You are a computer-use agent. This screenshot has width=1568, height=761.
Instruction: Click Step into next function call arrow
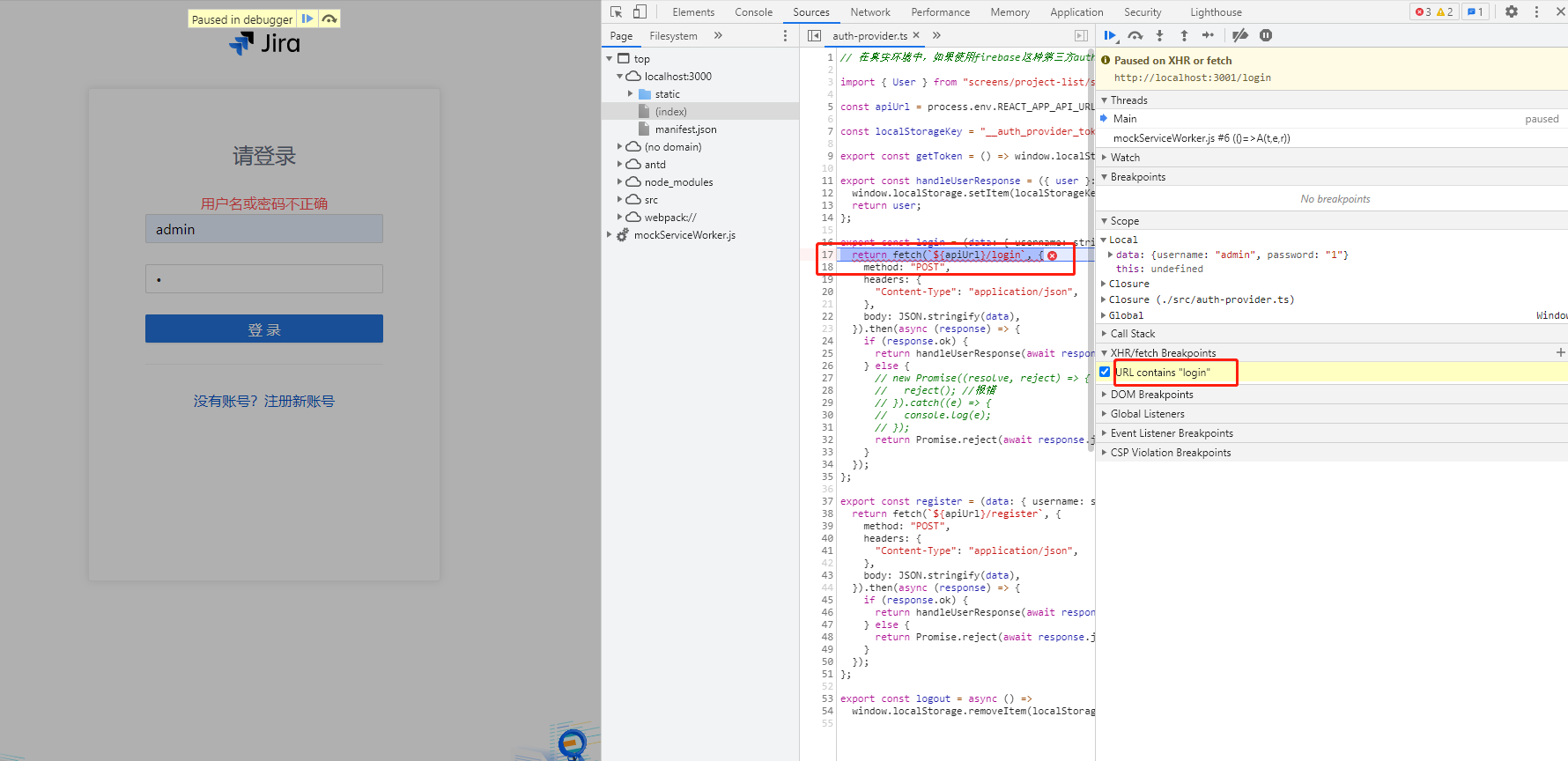[1160, 35]
